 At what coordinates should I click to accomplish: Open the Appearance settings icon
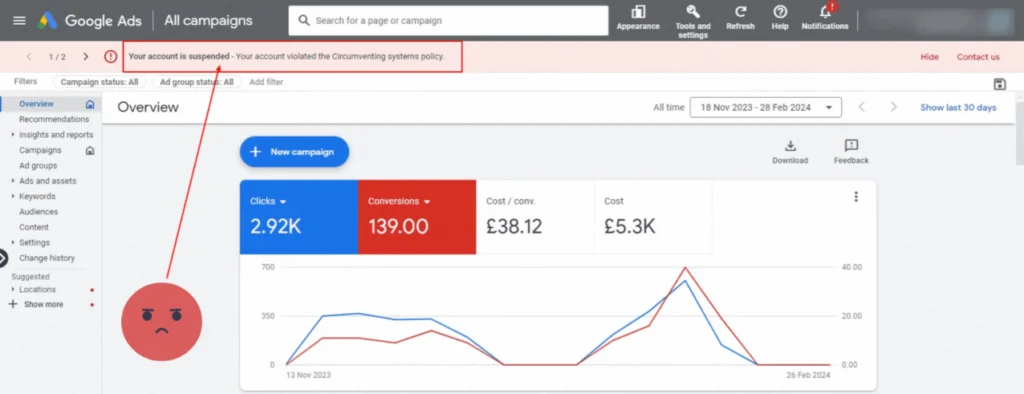638,12
